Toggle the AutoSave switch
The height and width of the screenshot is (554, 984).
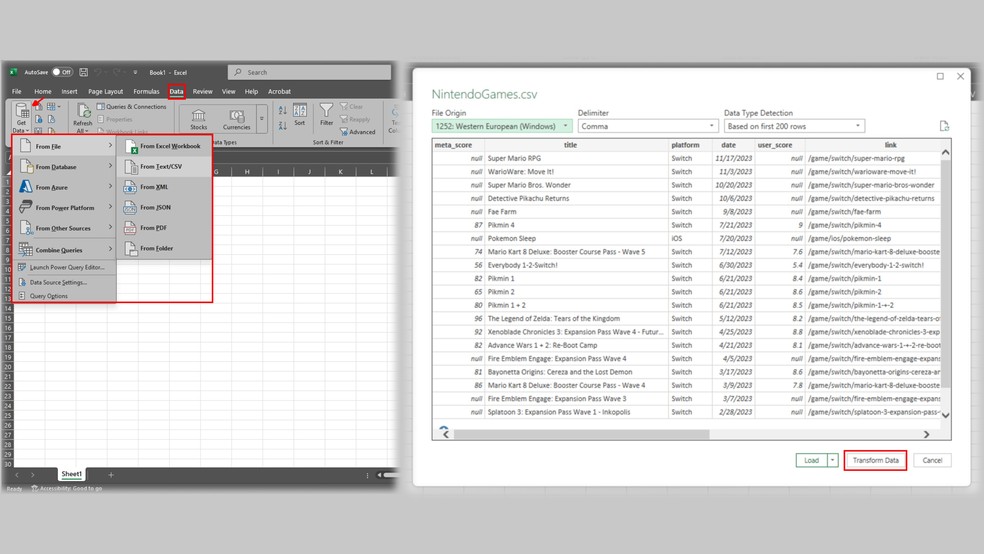point(62,72)
